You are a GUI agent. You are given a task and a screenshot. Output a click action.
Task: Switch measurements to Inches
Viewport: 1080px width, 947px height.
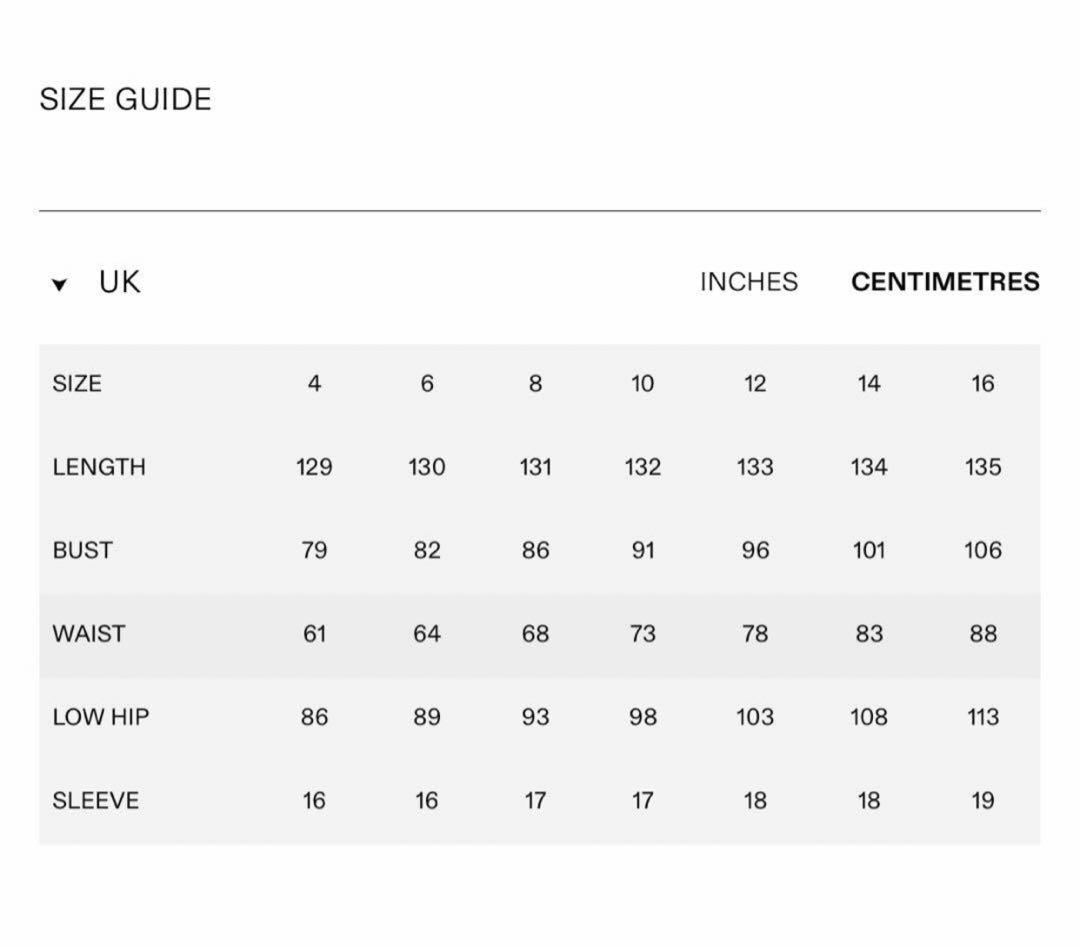coord(749,282)
